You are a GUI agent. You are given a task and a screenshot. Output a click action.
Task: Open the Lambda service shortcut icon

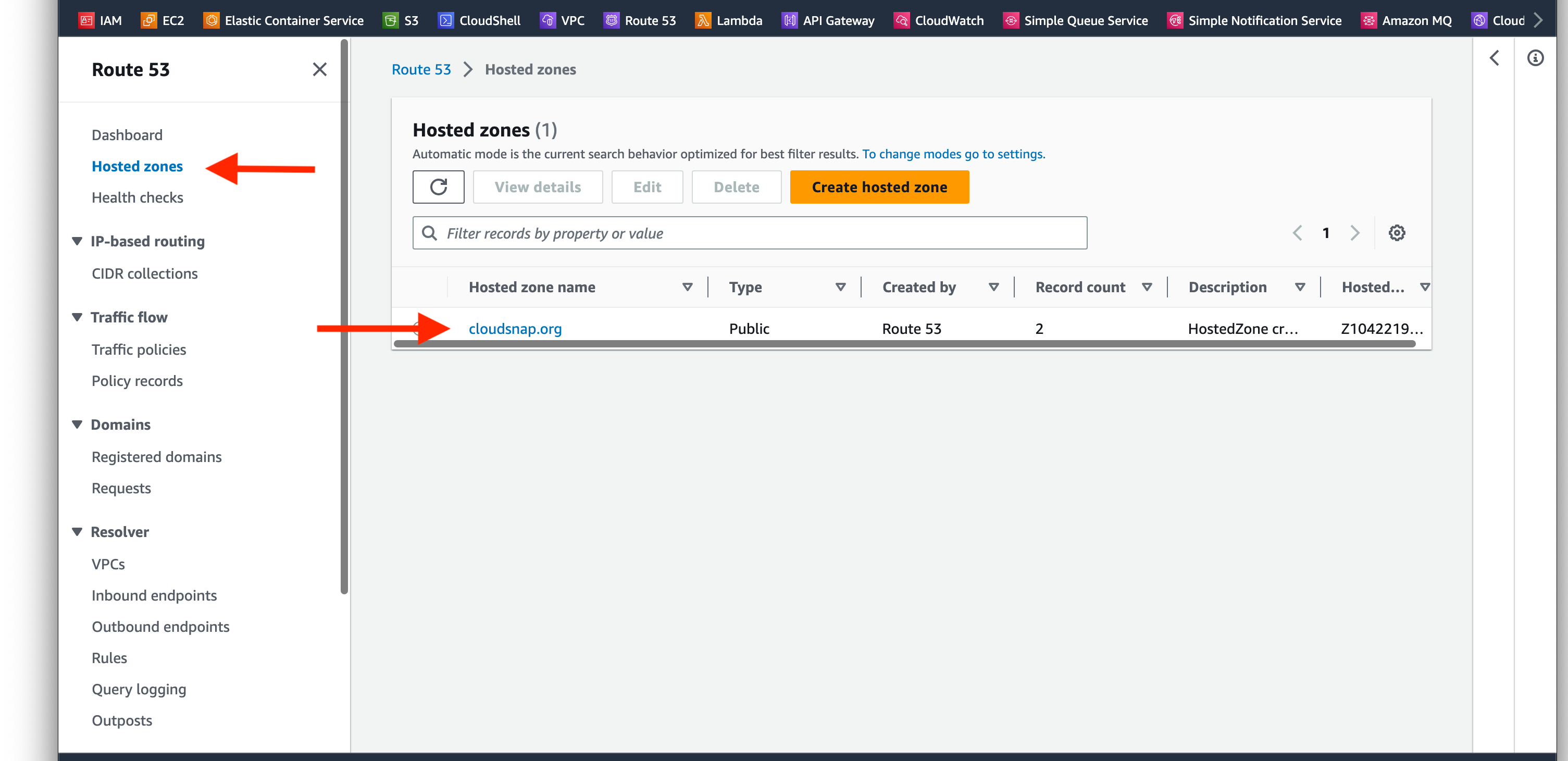[703, 20]
